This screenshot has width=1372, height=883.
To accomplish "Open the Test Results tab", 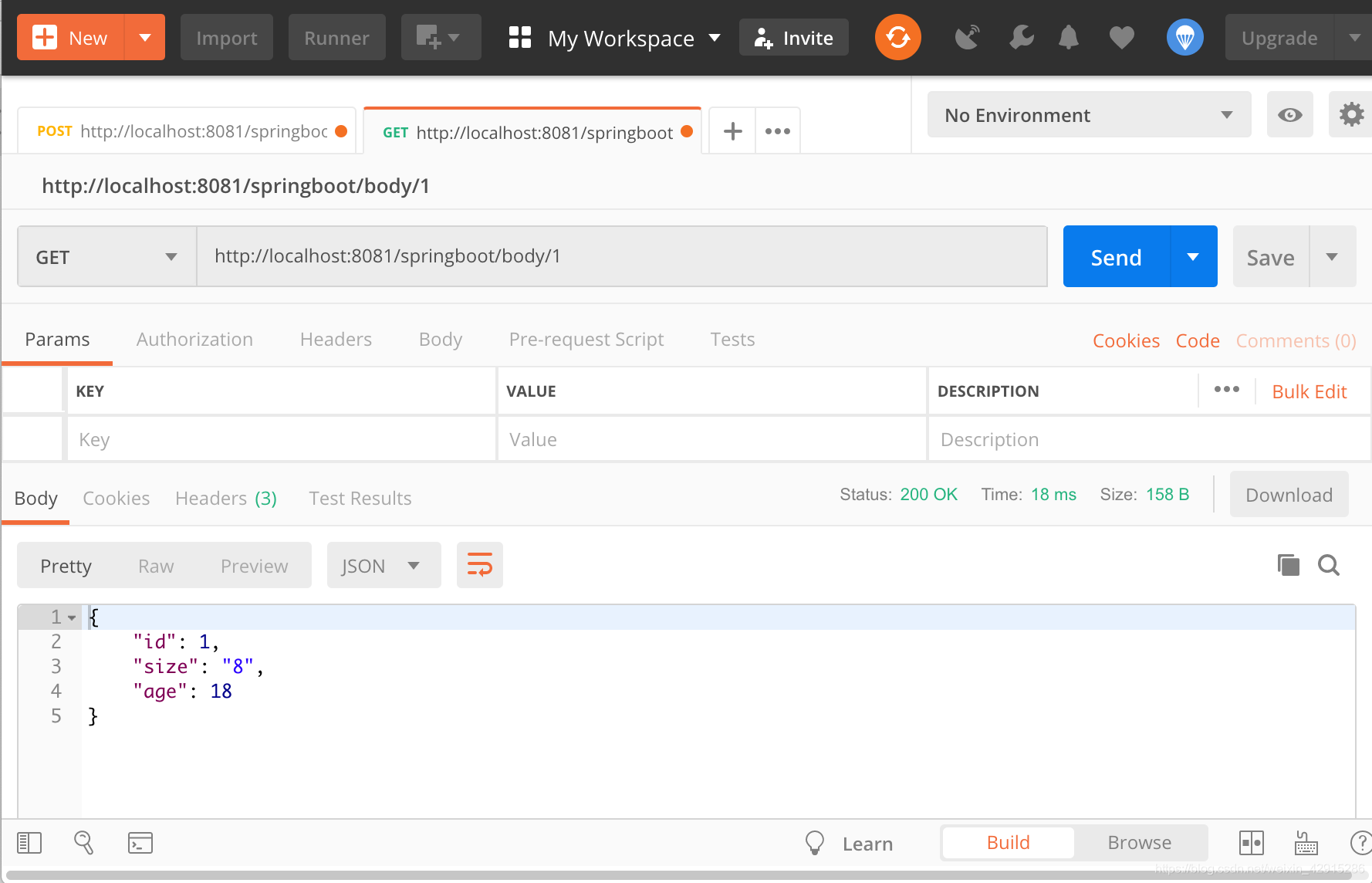I will click(360, 498).
